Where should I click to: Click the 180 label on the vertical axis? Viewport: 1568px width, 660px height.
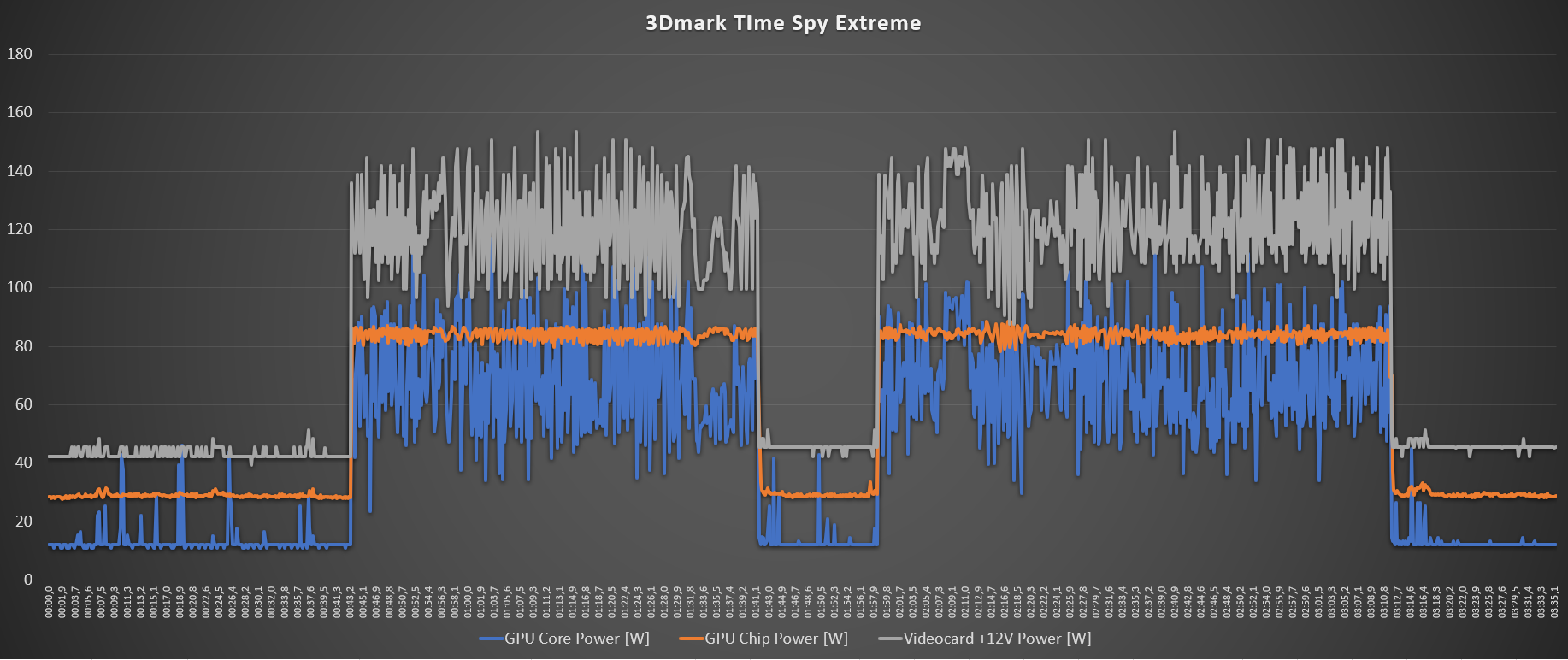tap(19, 54)
